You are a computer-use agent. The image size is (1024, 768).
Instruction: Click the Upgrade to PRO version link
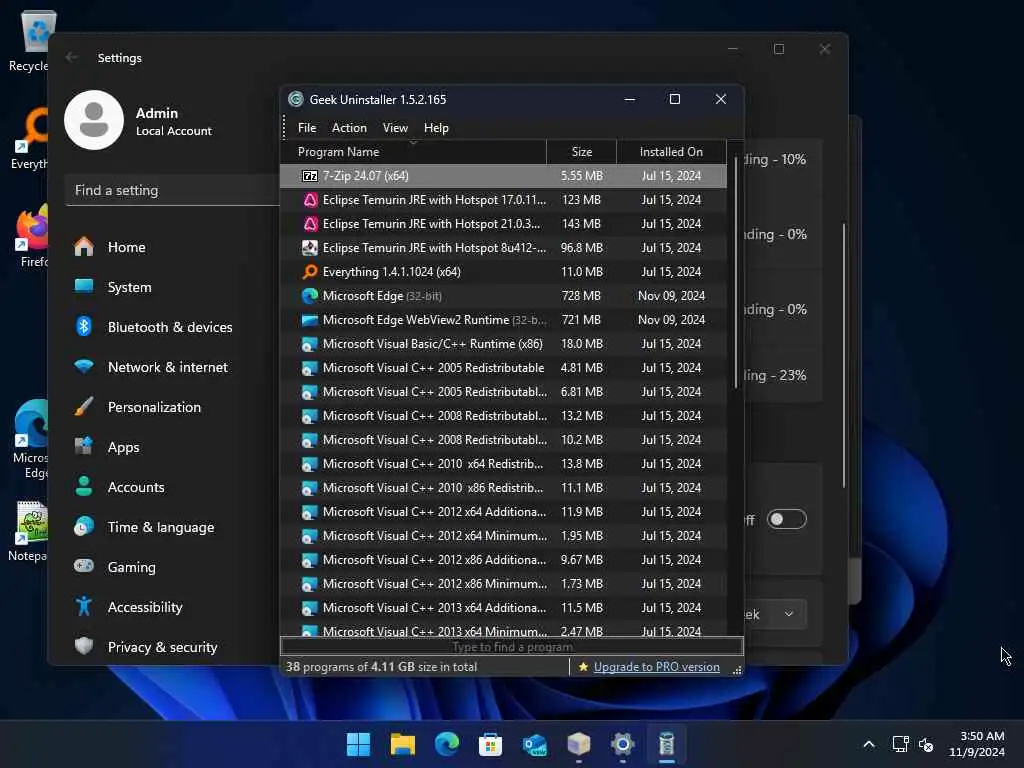pos(656,667)
